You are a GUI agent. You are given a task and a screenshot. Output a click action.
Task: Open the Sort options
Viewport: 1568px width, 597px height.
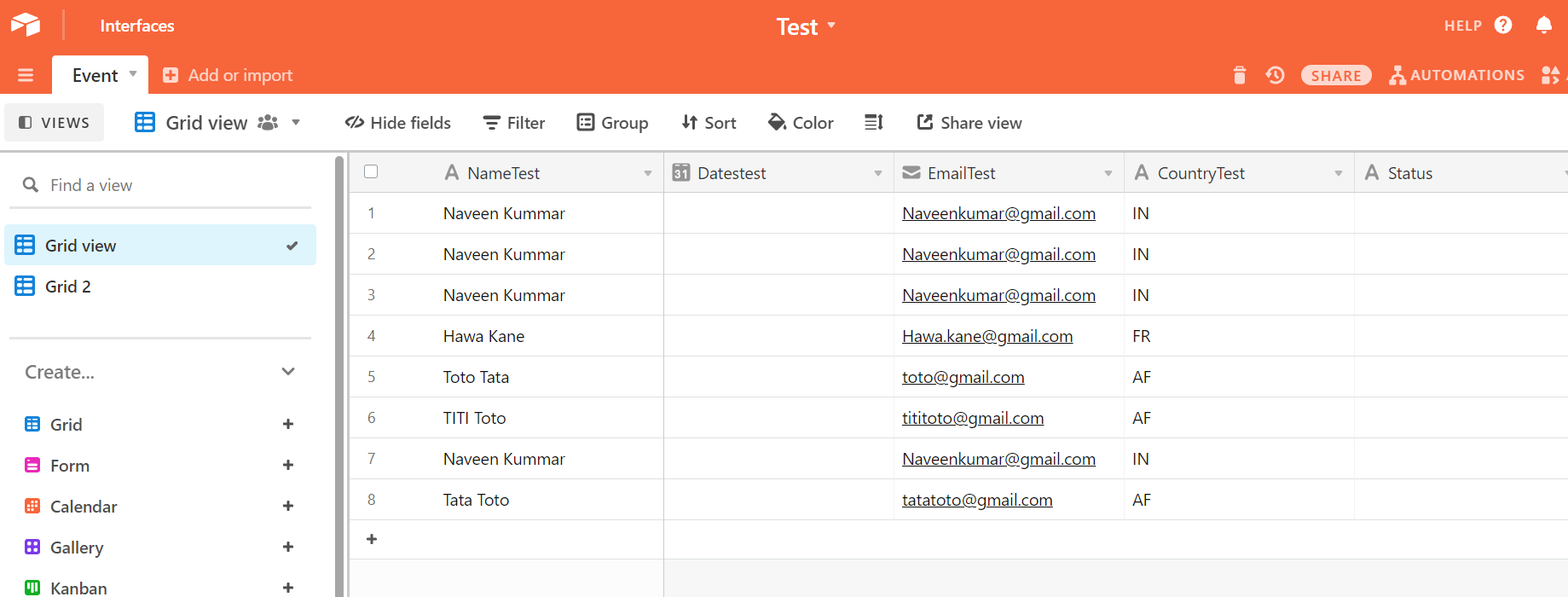point(709,123)
